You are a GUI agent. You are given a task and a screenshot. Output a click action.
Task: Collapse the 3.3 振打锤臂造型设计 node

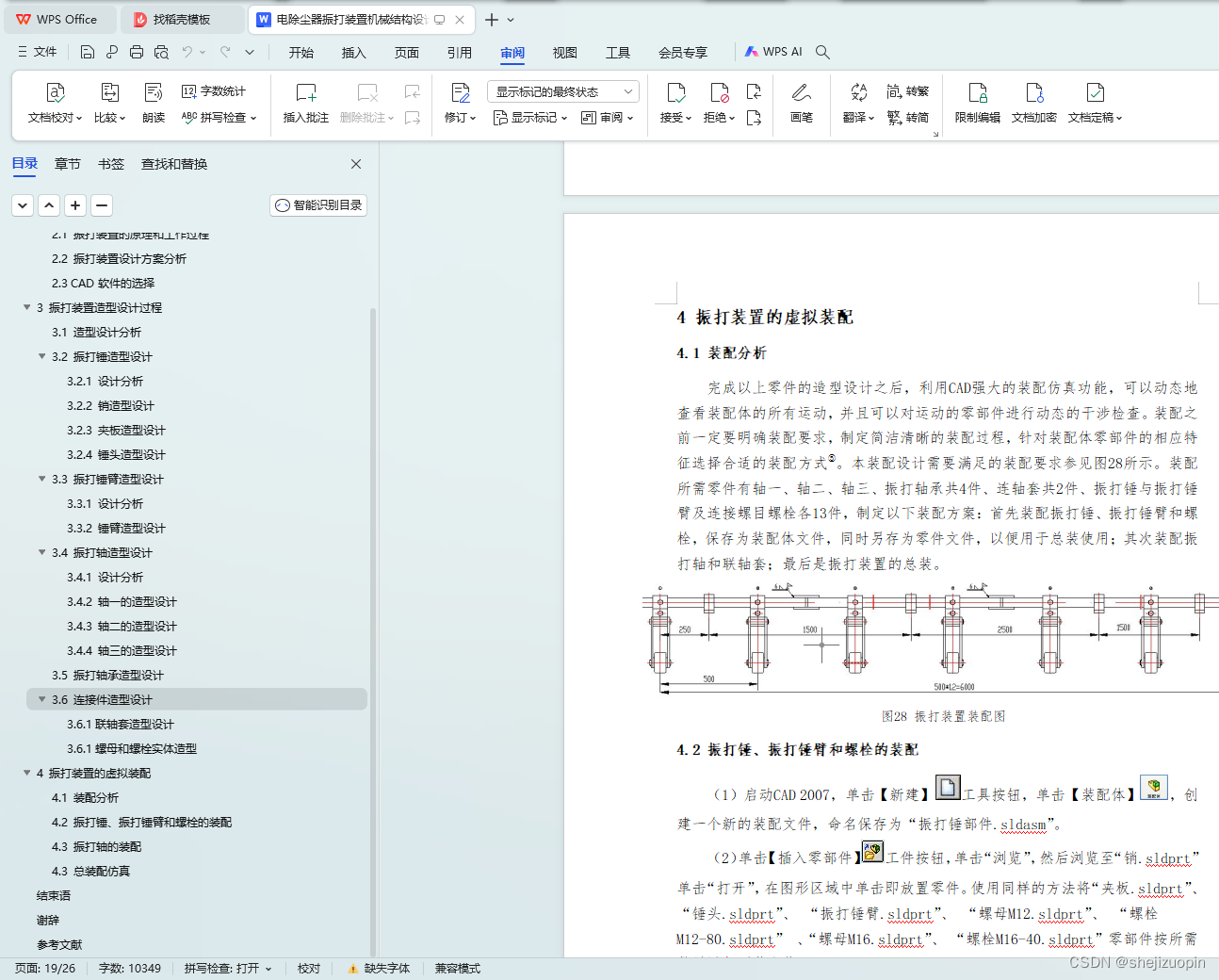[42, 479]
